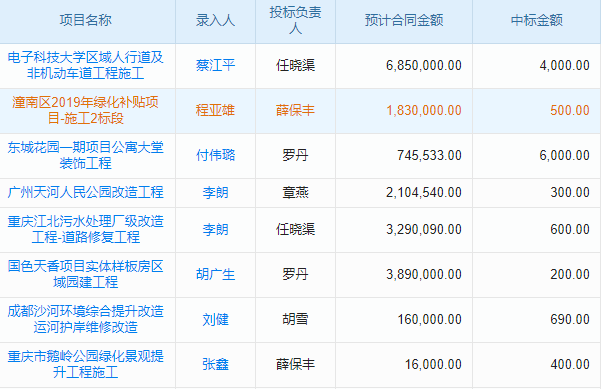Click the 投标负责人 column header
The width and height of the screenshot is (601, 389).
pyautogui.click(x=295, y=20)
